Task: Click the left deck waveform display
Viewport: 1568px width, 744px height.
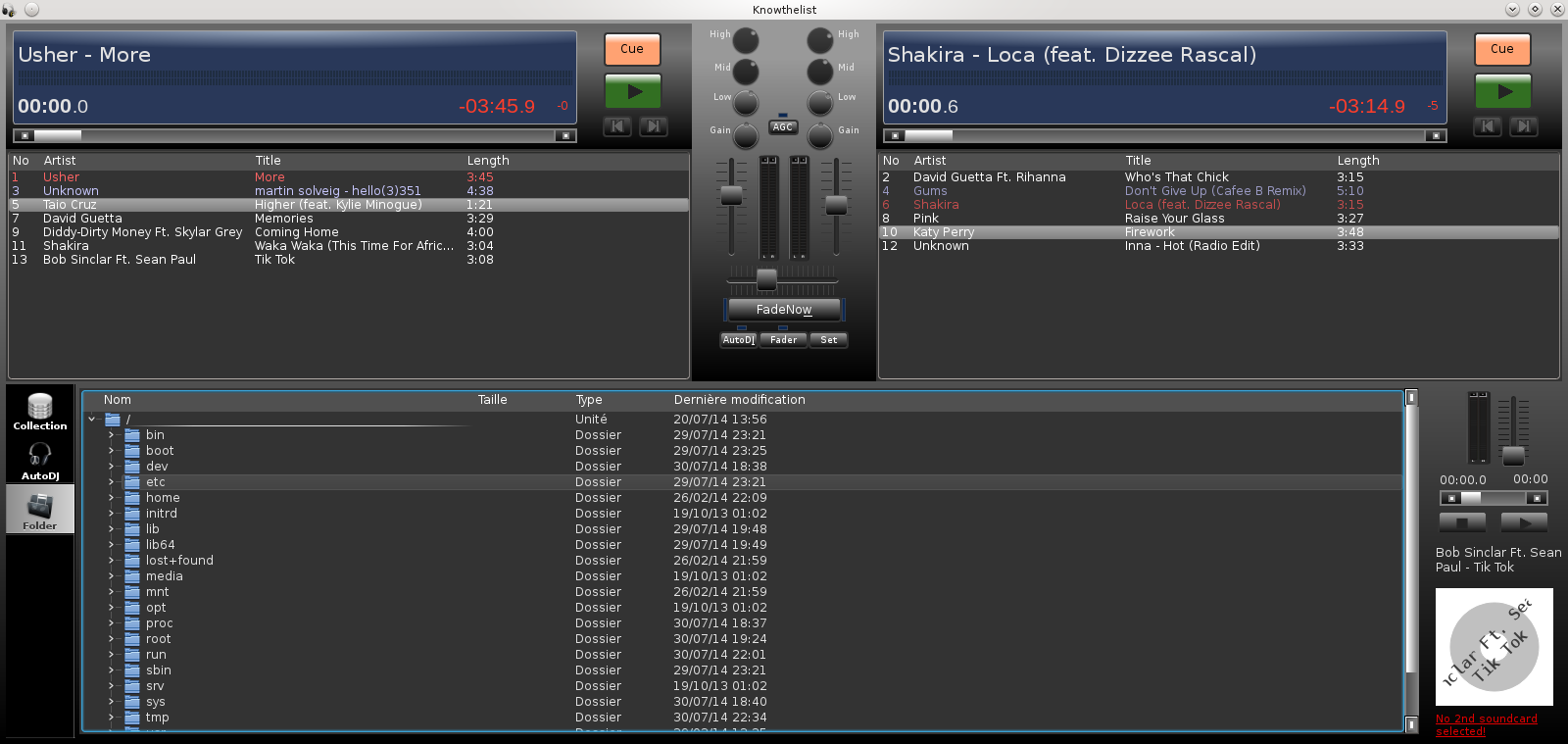Action: click(x=295, y=77)
